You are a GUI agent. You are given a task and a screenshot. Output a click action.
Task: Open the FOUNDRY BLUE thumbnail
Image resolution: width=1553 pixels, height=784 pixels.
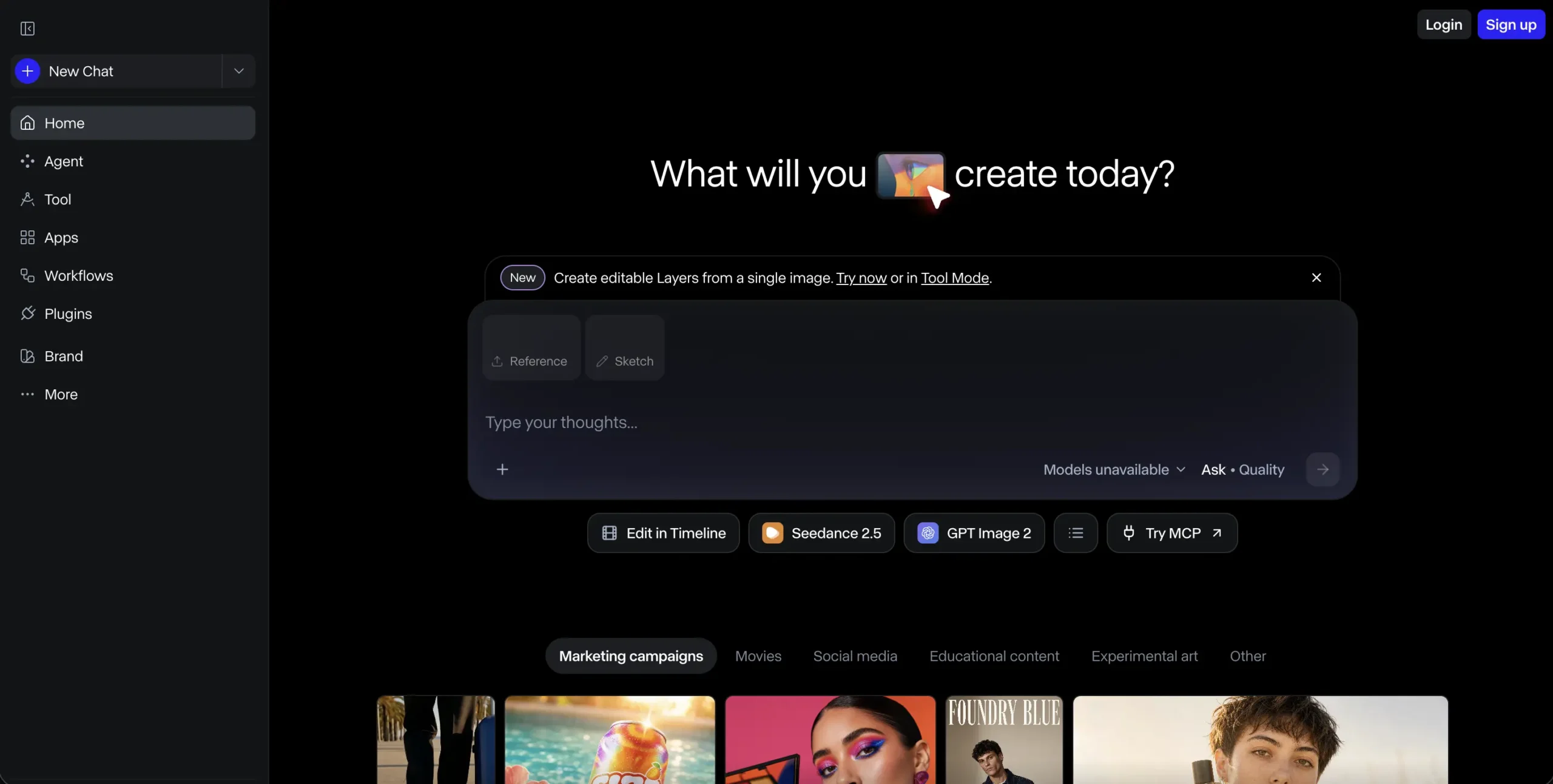(x=1004, y=740)
